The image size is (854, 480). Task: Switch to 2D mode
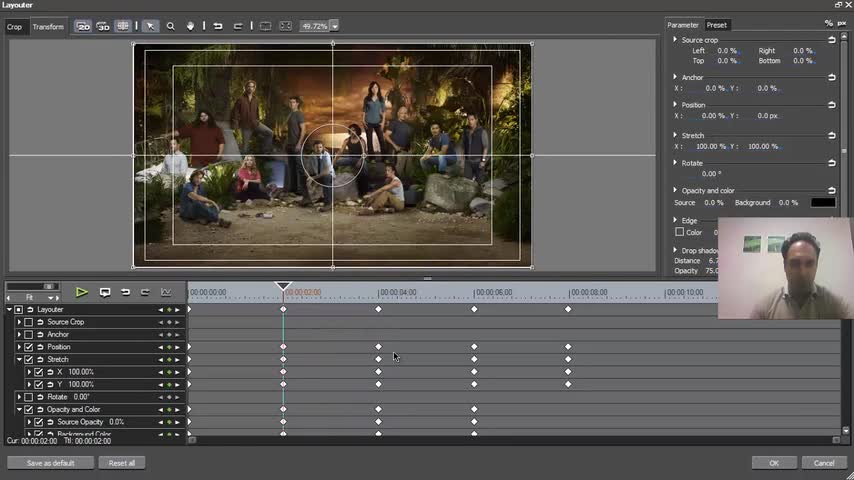point(83,26)
